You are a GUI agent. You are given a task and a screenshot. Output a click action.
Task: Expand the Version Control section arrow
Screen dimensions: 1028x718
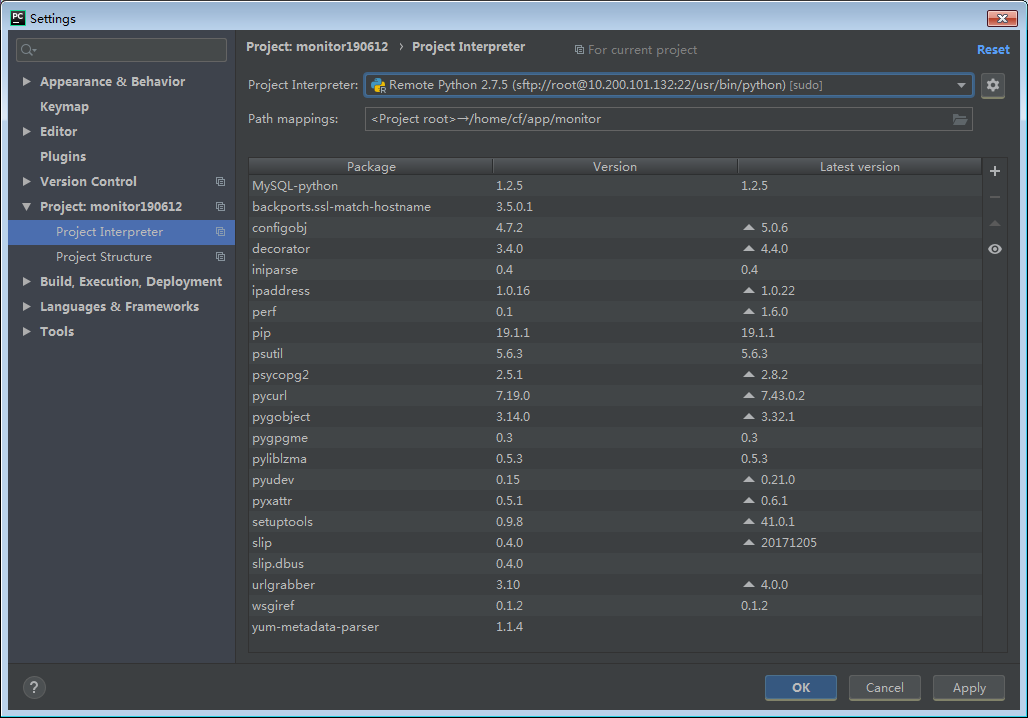(27, 181)
